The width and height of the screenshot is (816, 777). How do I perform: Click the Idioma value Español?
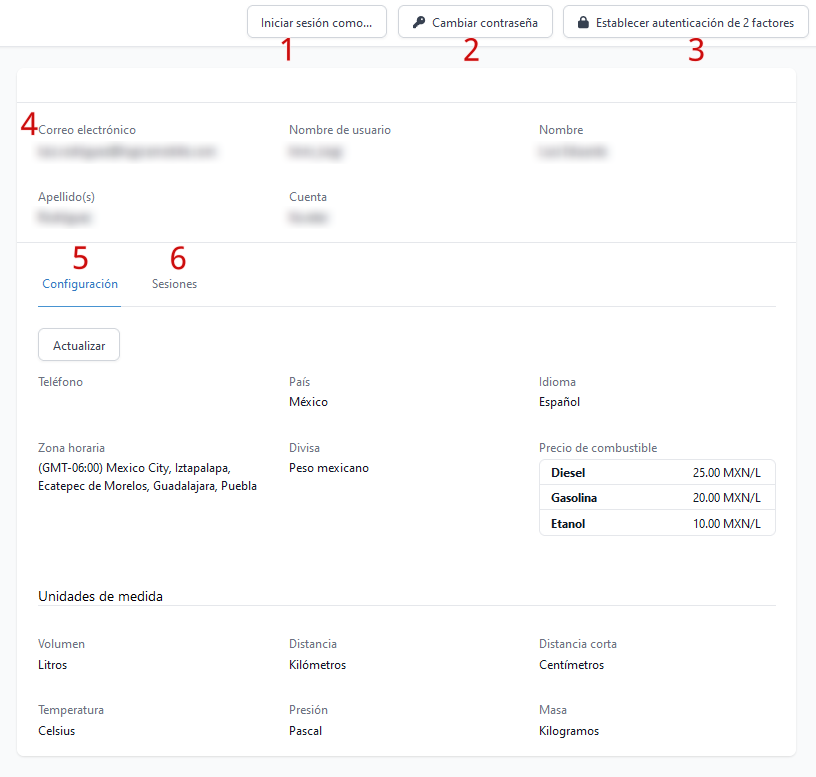(x=559, y=402)
